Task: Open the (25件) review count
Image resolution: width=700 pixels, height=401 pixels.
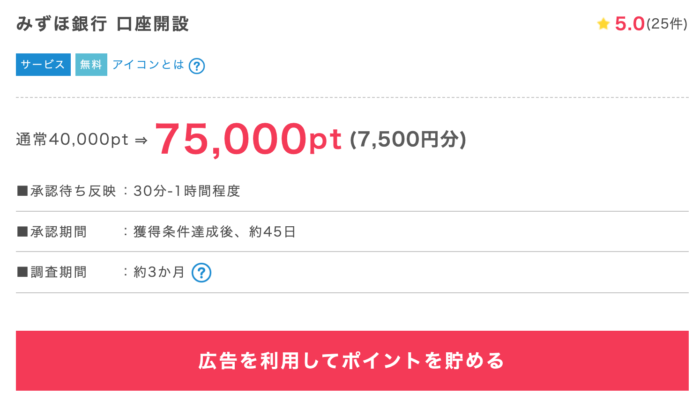Action: click(x=666, y=24)
